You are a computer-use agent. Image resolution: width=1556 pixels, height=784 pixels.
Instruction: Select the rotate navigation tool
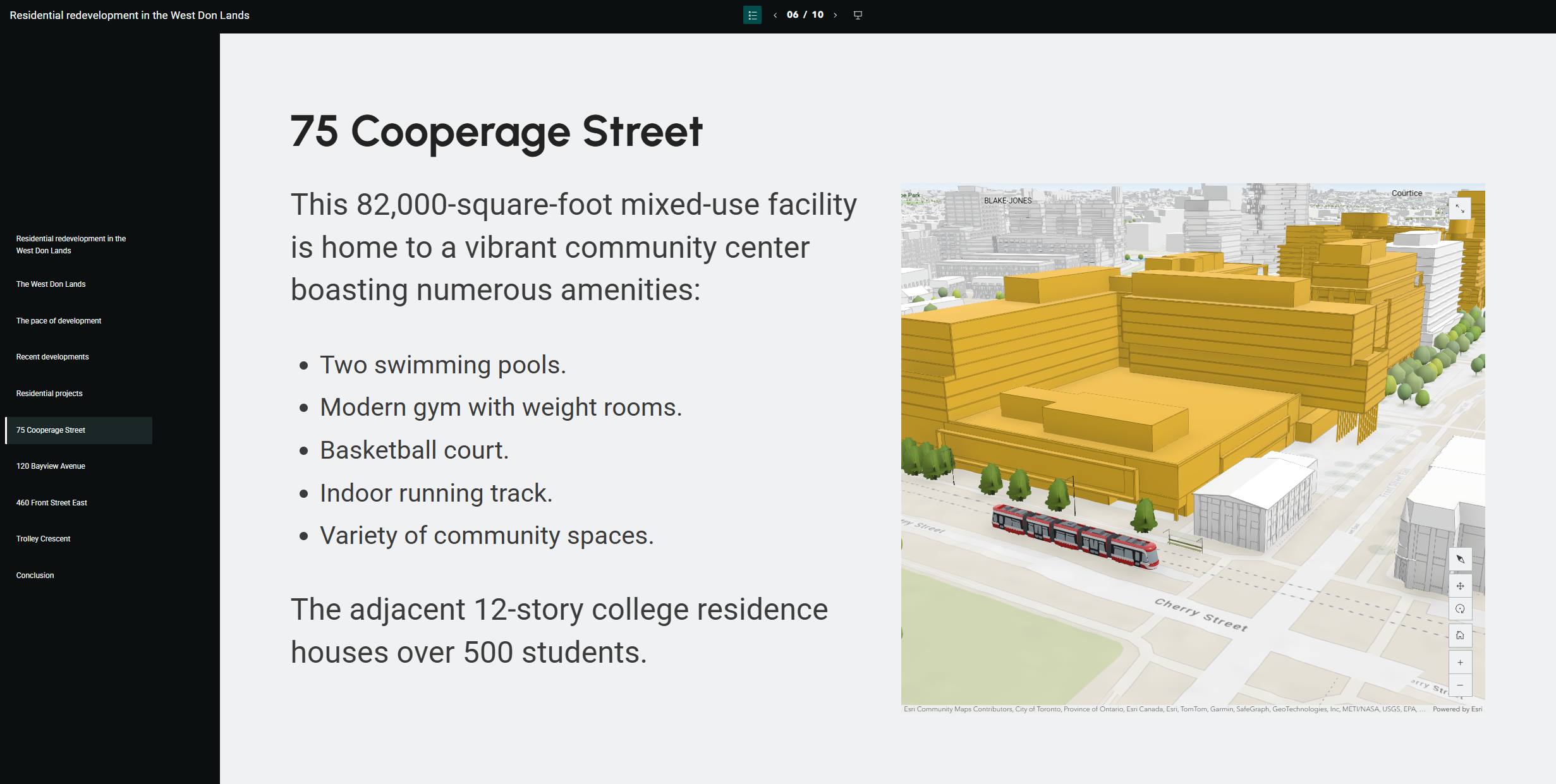click(x=1460, y=609)
